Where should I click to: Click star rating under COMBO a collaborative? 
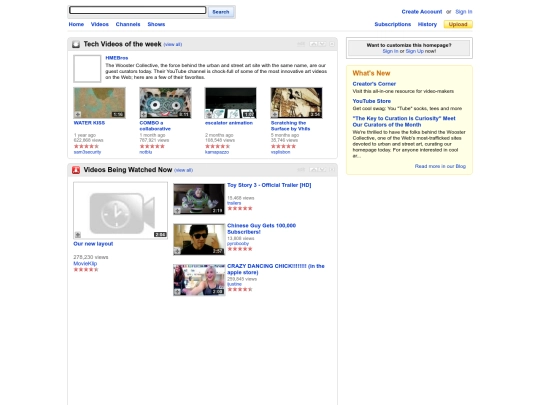tap(152, 146)
